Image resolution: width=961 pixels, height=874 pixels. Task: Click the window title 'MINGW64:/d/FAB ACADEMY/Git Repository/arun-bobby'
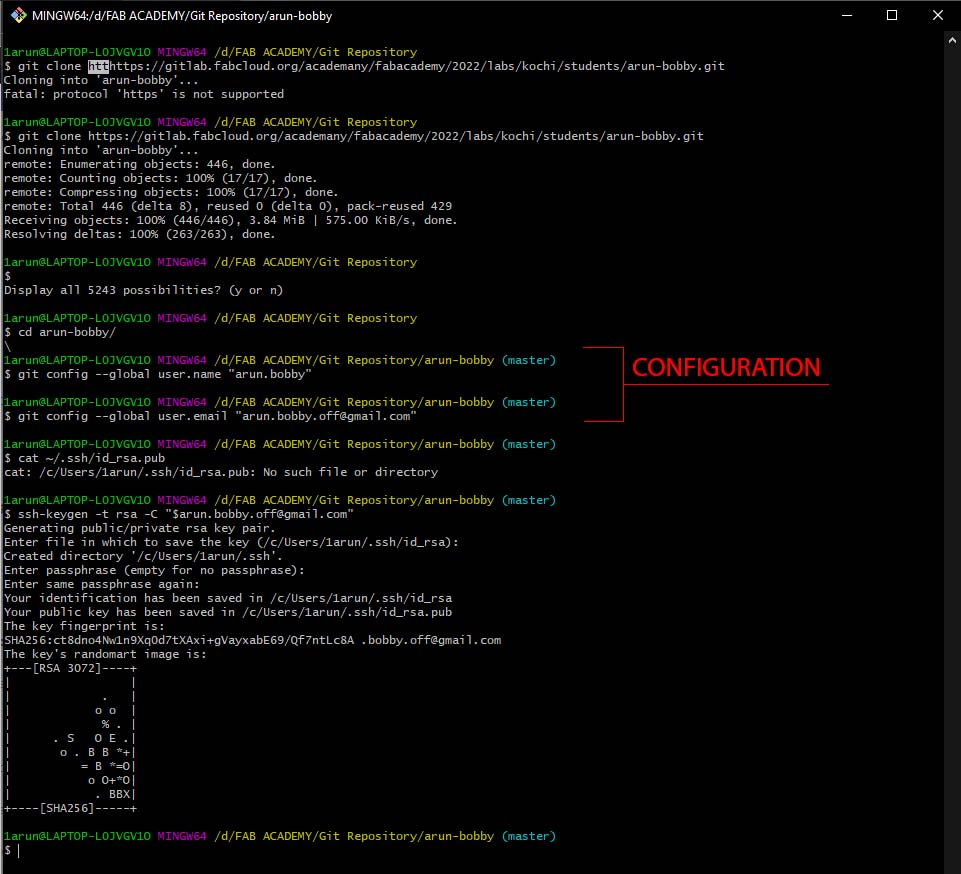tap(182, 16)
